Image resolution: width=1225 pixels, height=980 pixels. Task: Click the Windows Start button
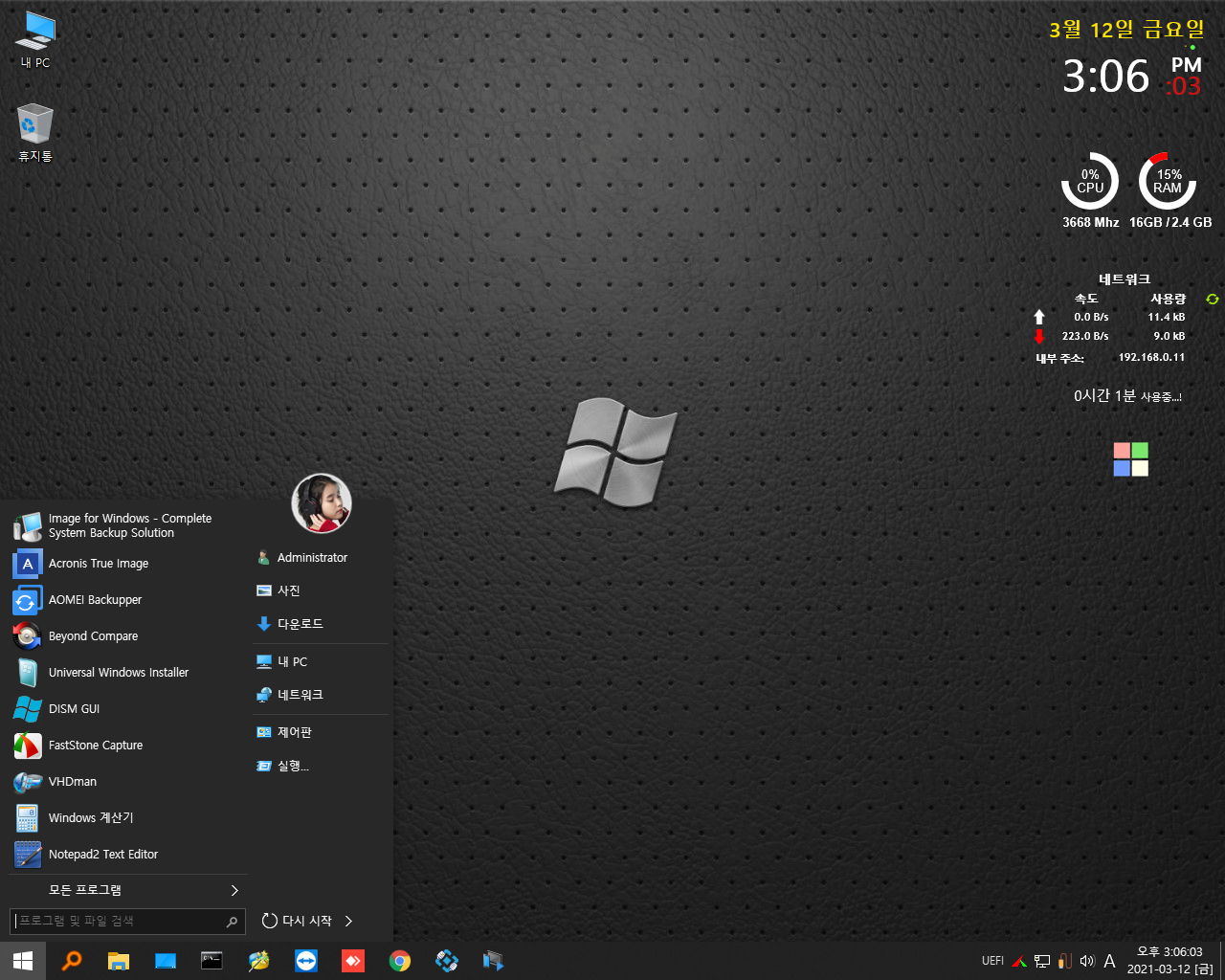coord(23,961)
